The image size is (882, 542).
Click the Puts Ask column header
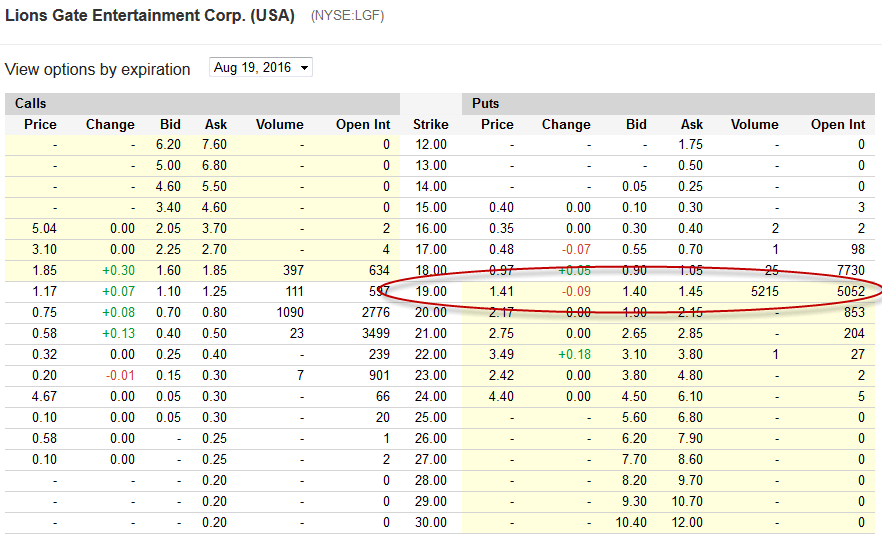click(x=692, y=124)
